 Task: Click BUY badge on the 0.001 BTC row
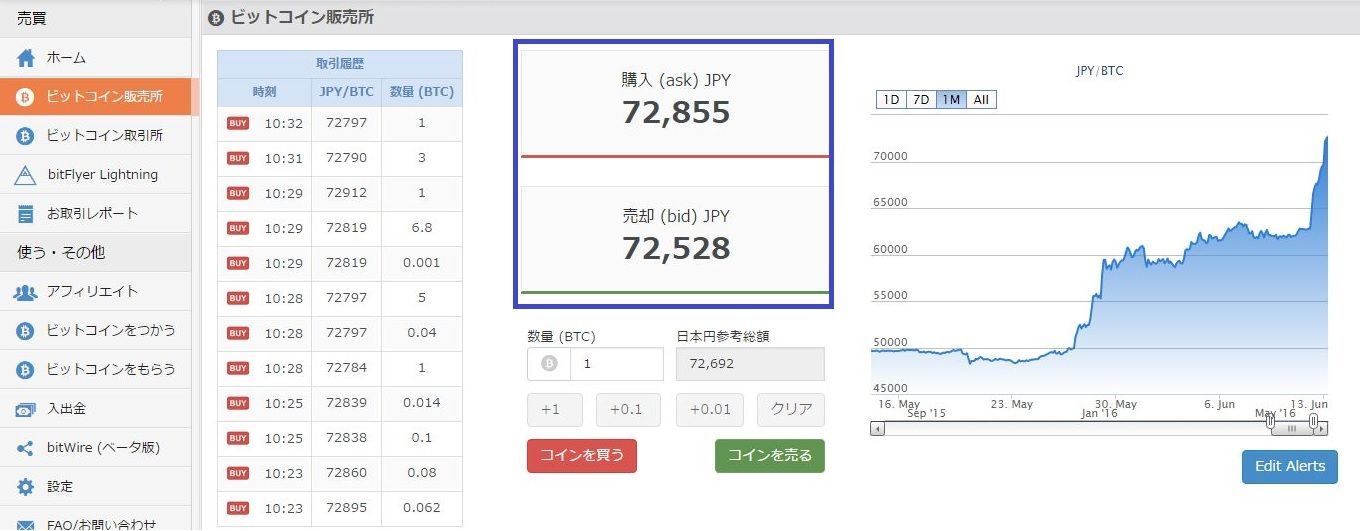238,263
